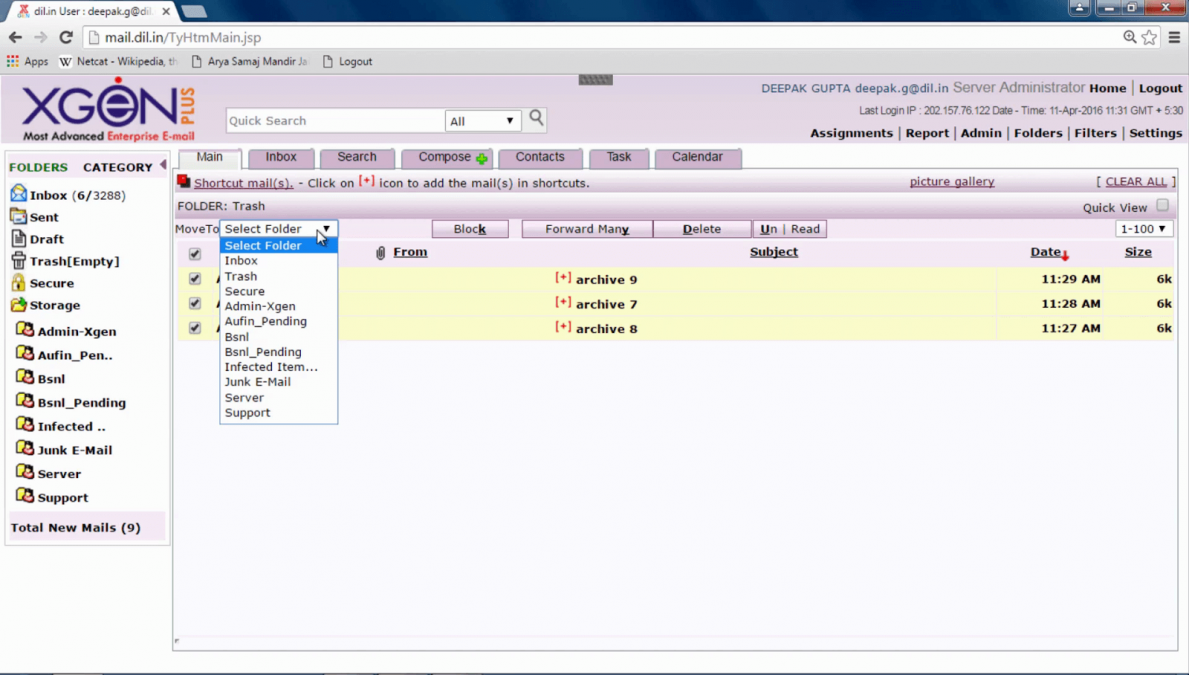Enable the Quick View checkbox
Image resolution: width=1189 pixels, height=675 pixels.
pyautogui.click(x=1161, y=206)
